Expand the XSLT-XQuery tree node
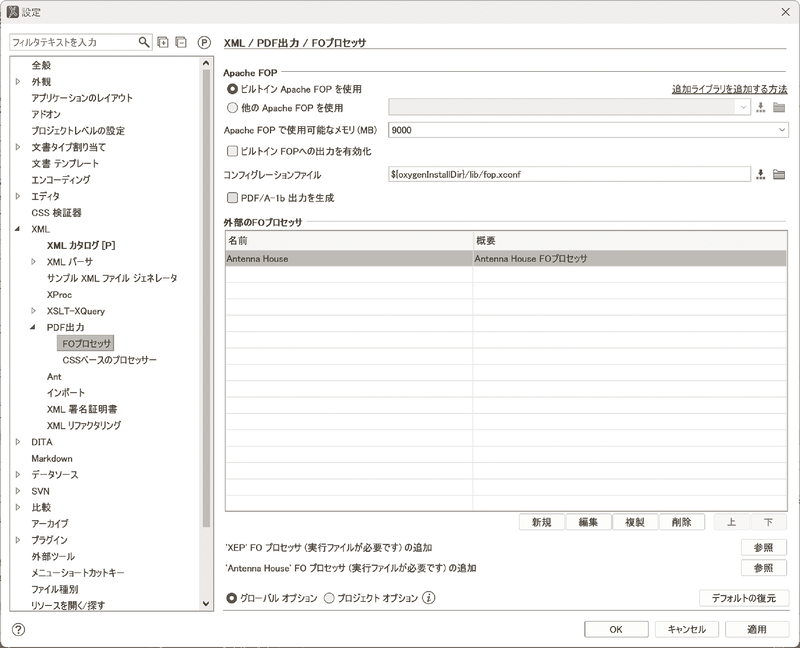The height and width of the screenshot is (648, 800). [x=34, y=311]
